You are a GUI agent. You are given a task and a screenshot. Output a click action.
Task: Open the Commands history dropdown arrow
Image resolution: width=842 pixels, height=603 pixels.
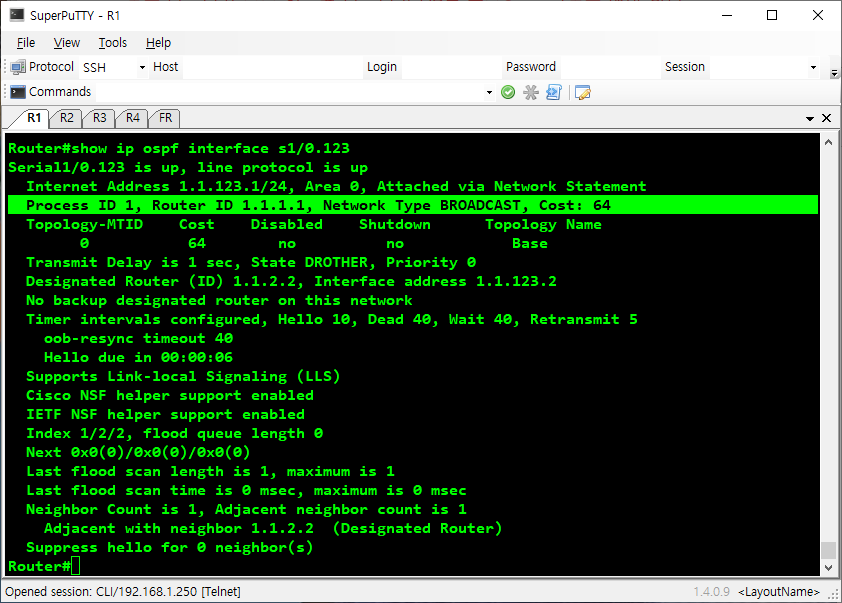pos(489,92)
